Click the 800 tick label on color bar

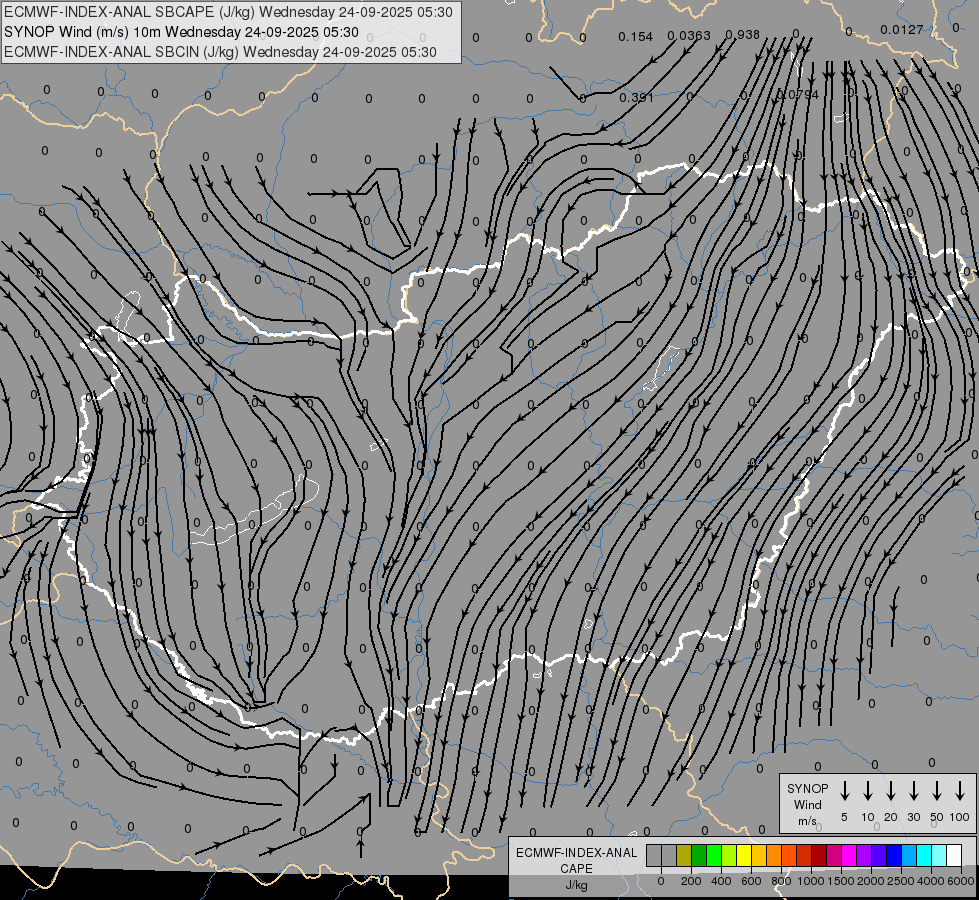point(781,881)
